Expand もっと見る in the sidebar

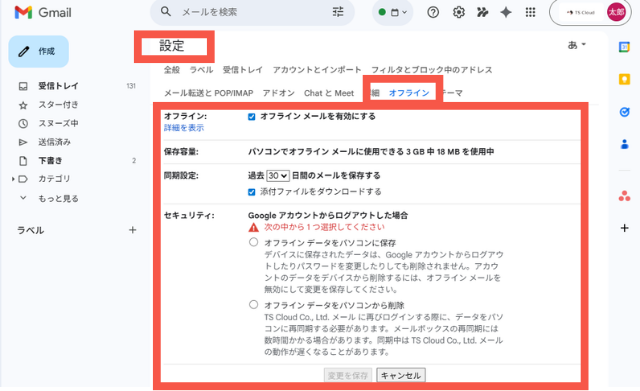click(x=58, y=198)
